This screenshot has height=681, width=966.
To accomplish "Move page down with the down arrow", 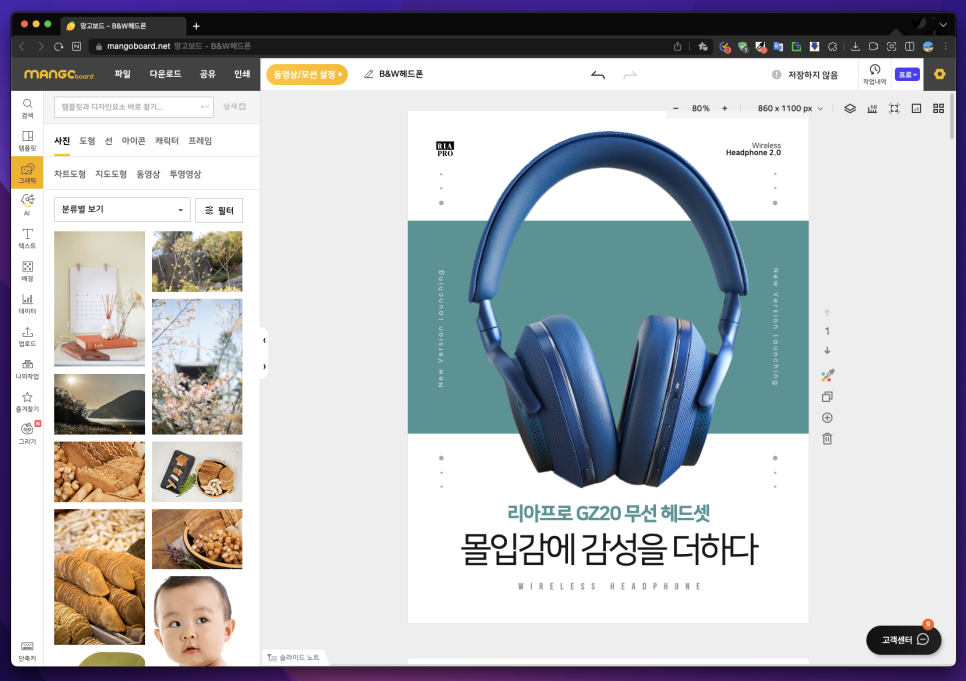I will click(827, 350).
